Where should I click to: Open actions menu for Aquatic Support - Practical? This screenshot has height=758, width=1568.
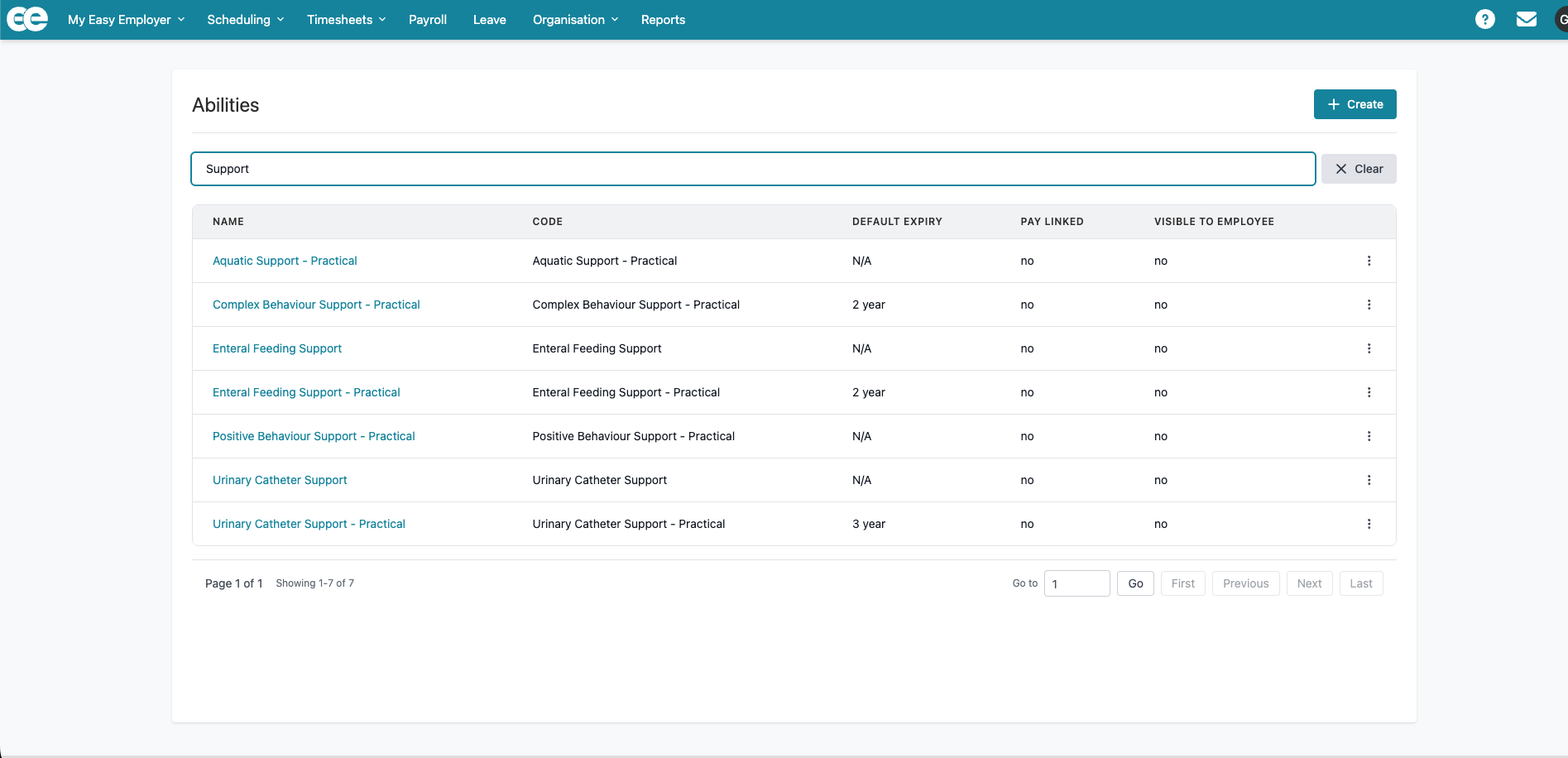point(1369,261)
